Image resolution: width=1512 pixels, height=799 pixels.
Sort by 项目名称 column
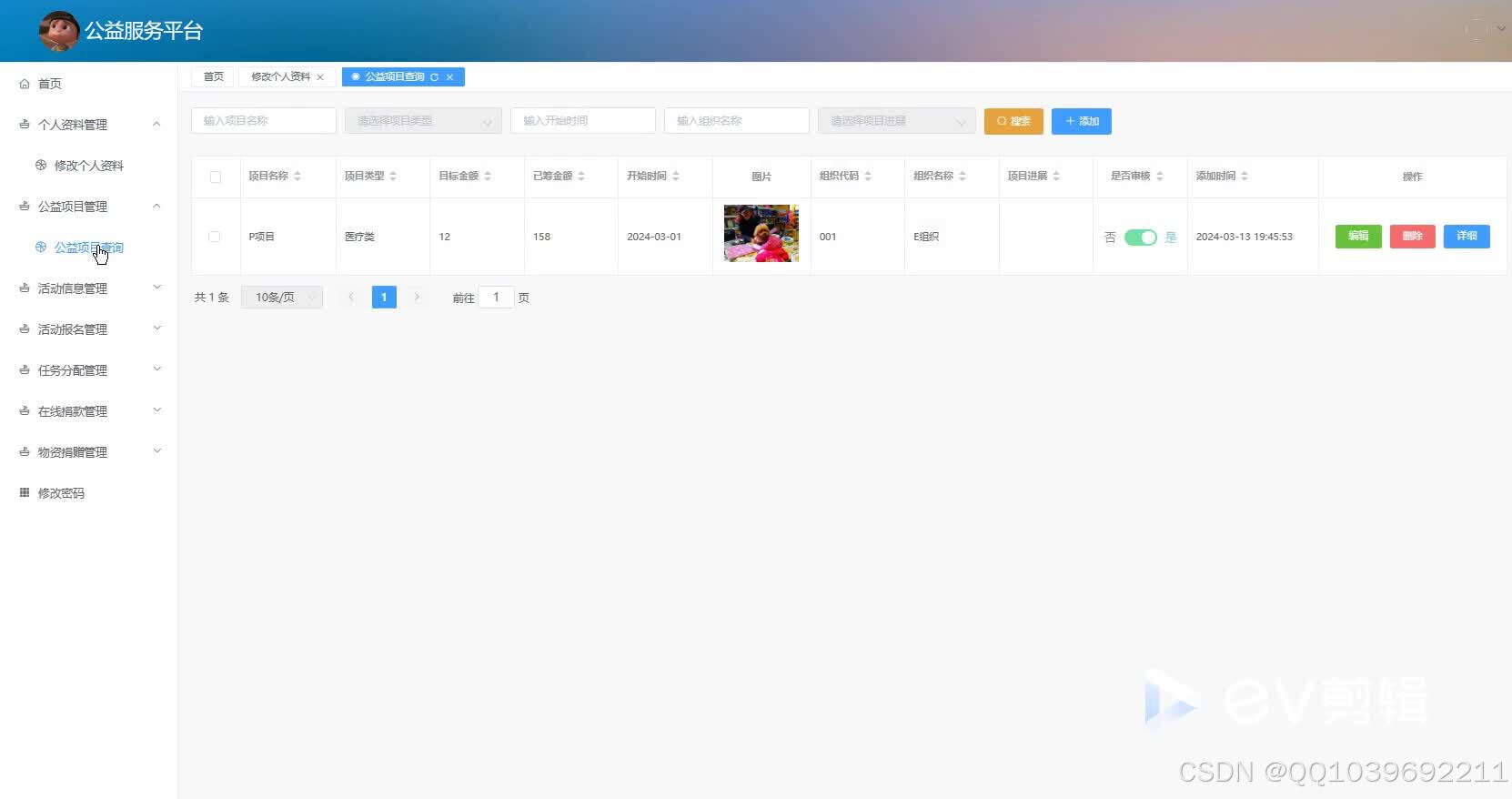[297, 177]
